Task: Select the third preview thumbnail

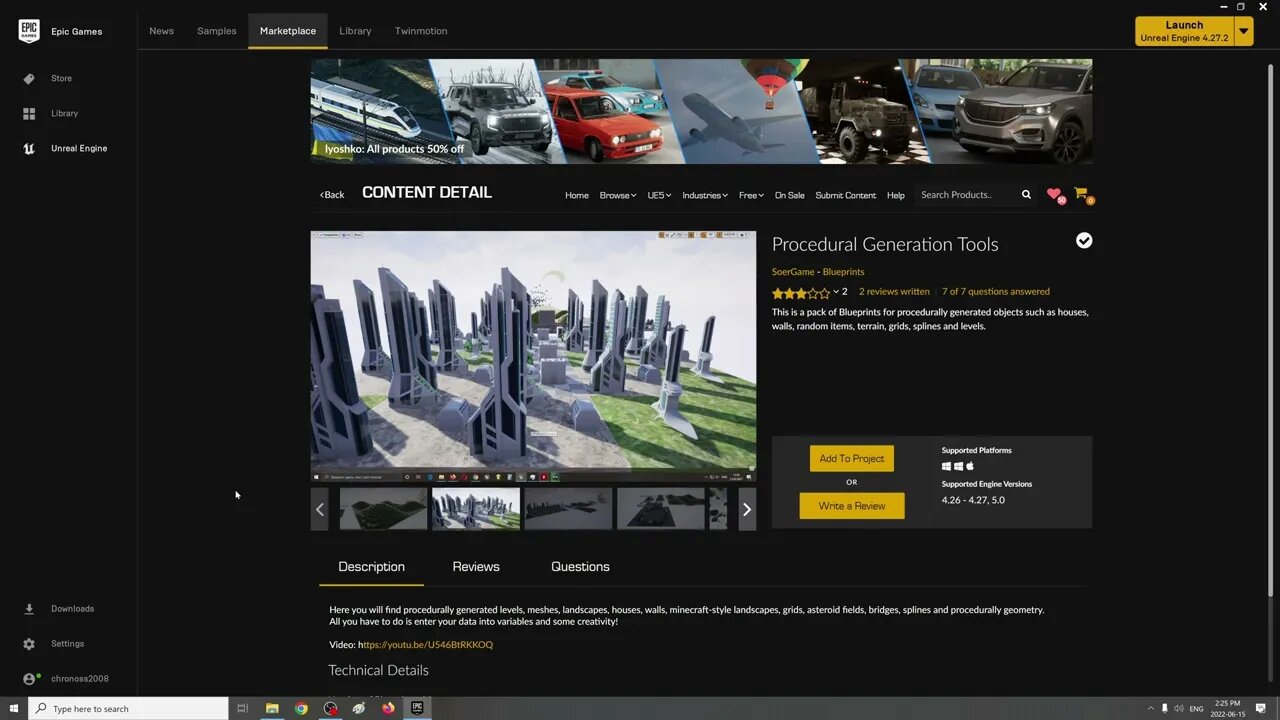Action: 568,509
